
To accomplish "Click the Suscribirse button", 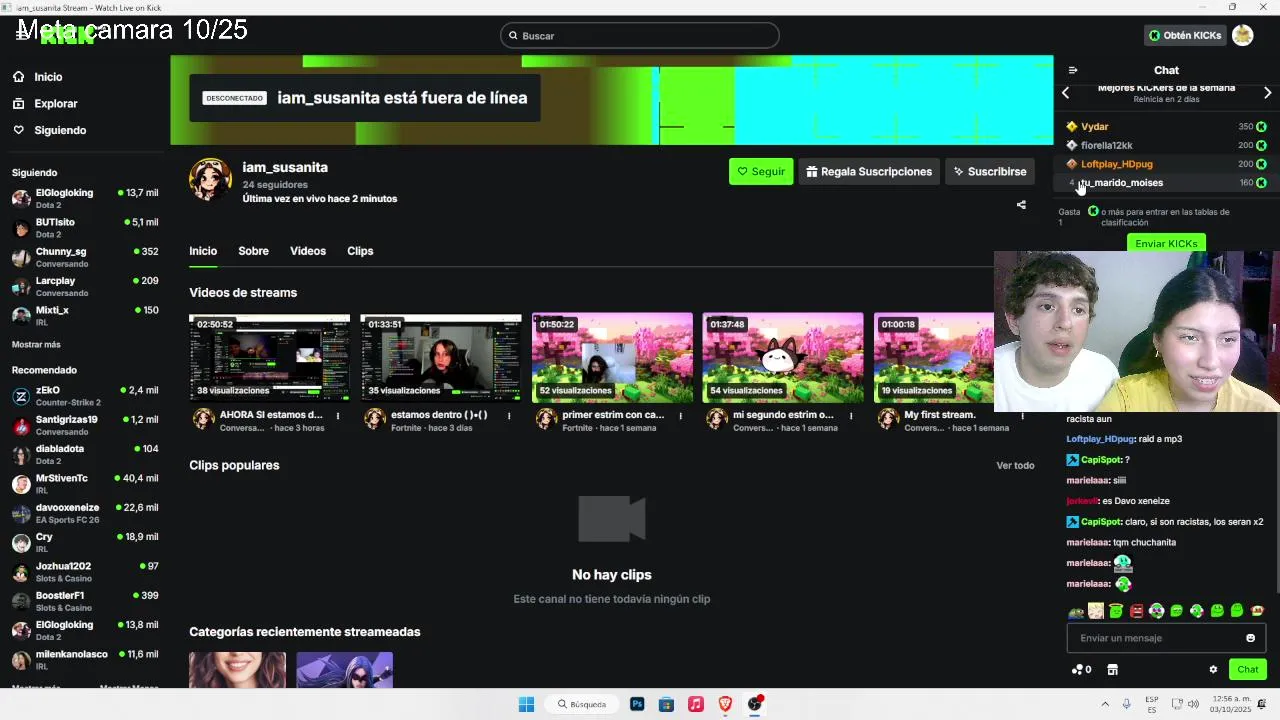I will click(x=990, y=171).
